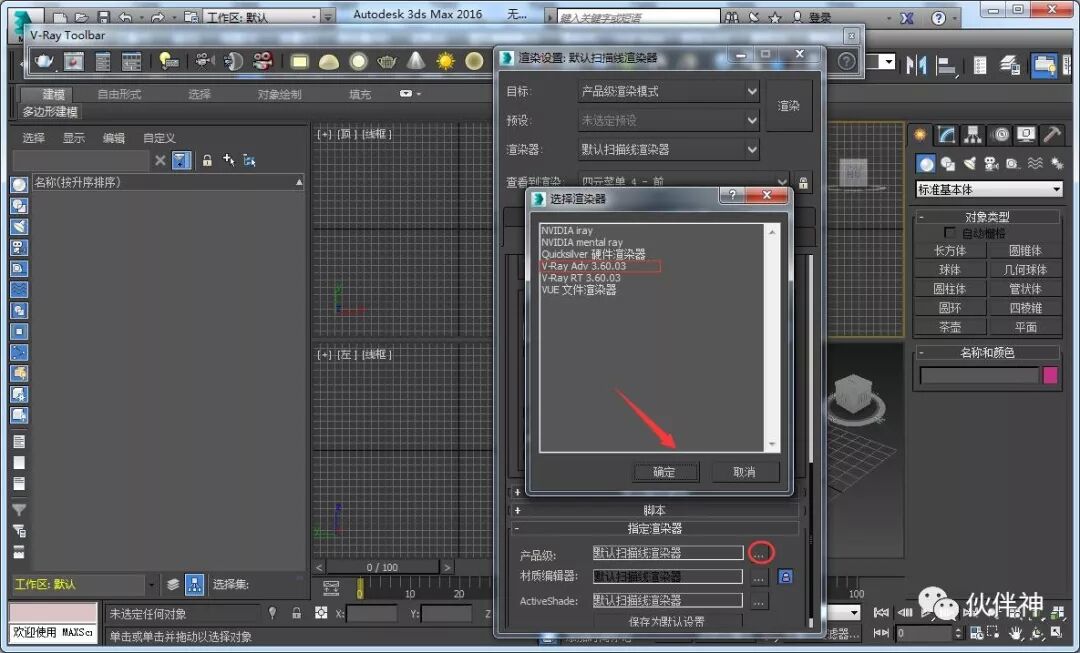The image size is (1080, 653).
Task: Click the 茶壶 button
Action: point(950,327)
